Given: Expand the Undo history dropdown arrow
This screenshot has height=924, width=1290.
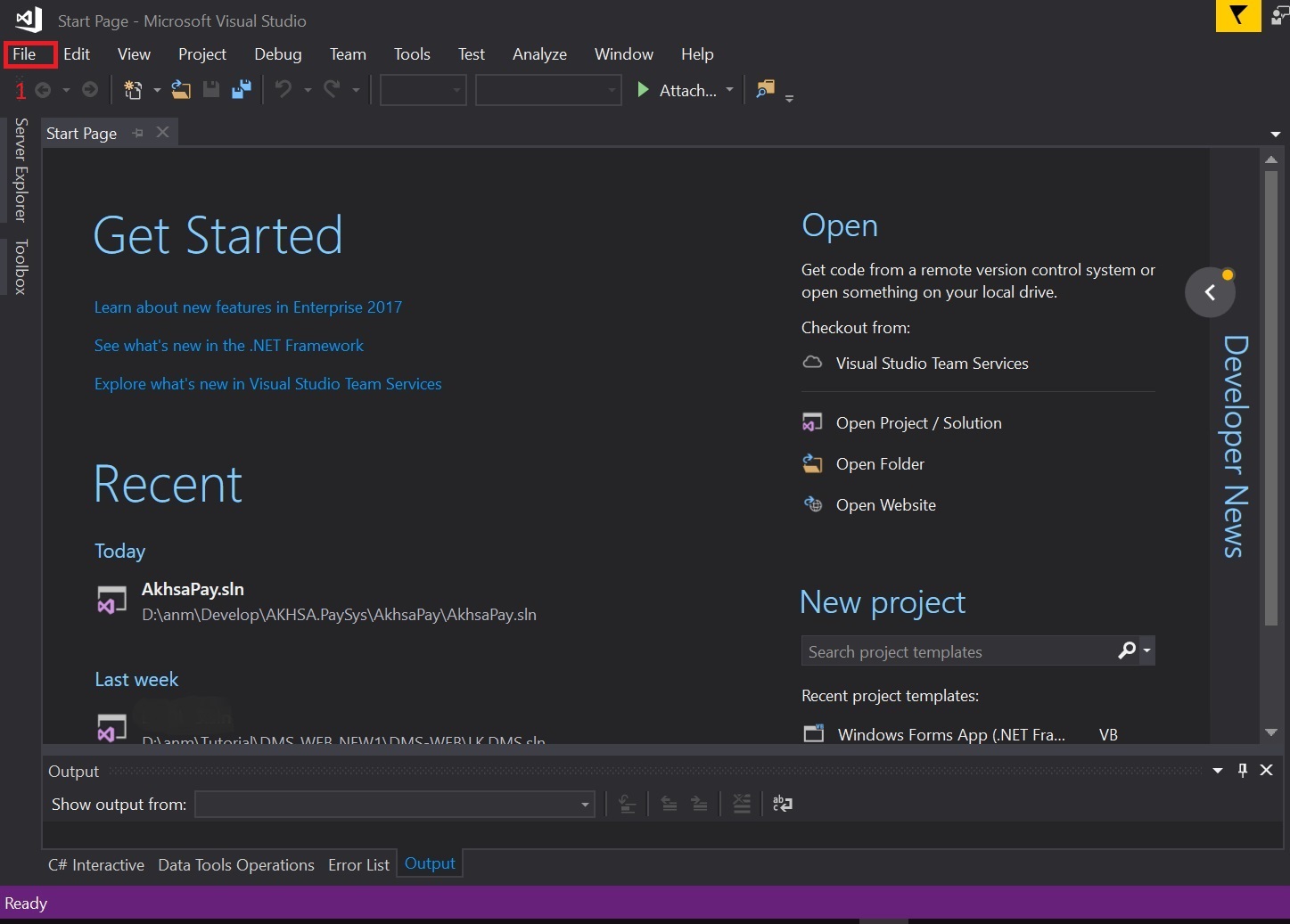Looking at the screenshot, I should [308, 90].
